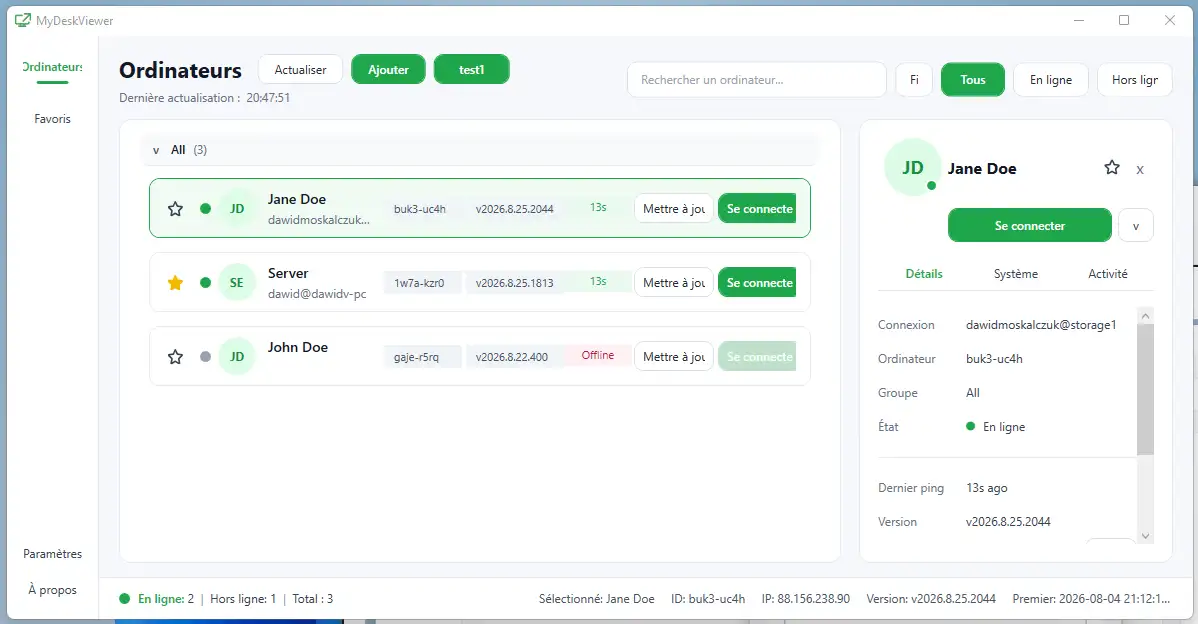The width and height of the screenshot is (1198, 624).
Task: Open dropdown arrow next to Se connecter
Action: (1135, 226)
